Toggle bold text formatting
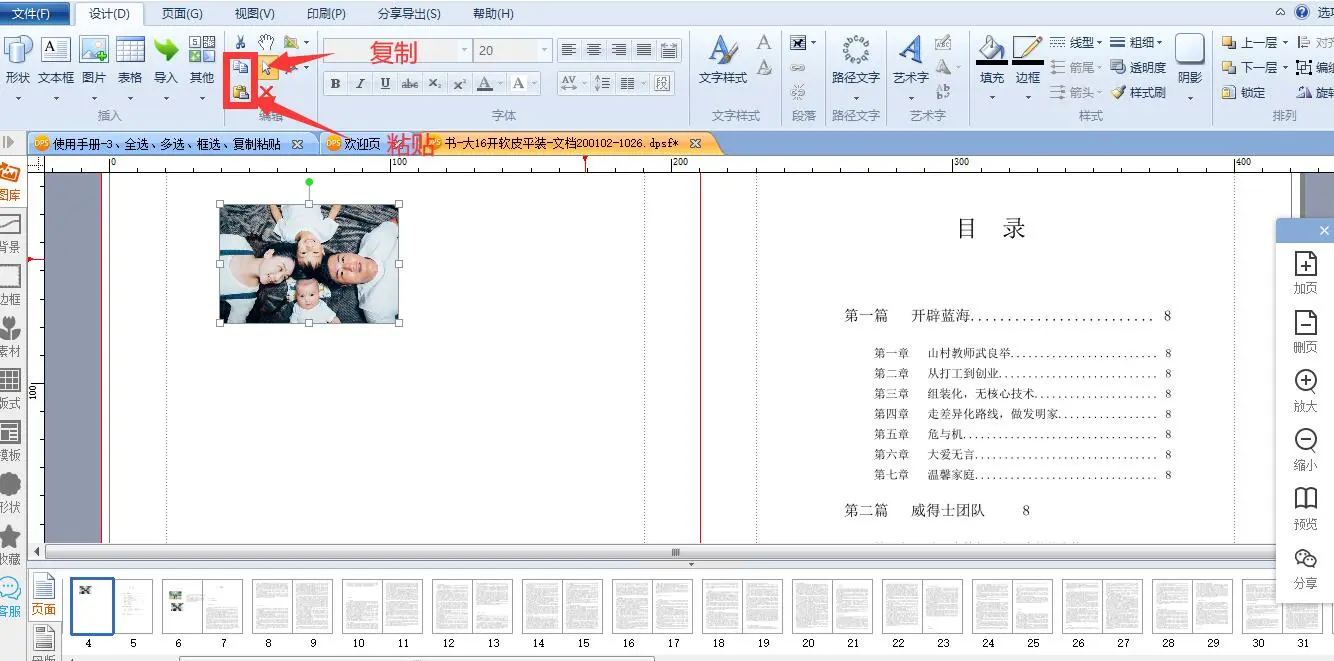 pos(335,84)
